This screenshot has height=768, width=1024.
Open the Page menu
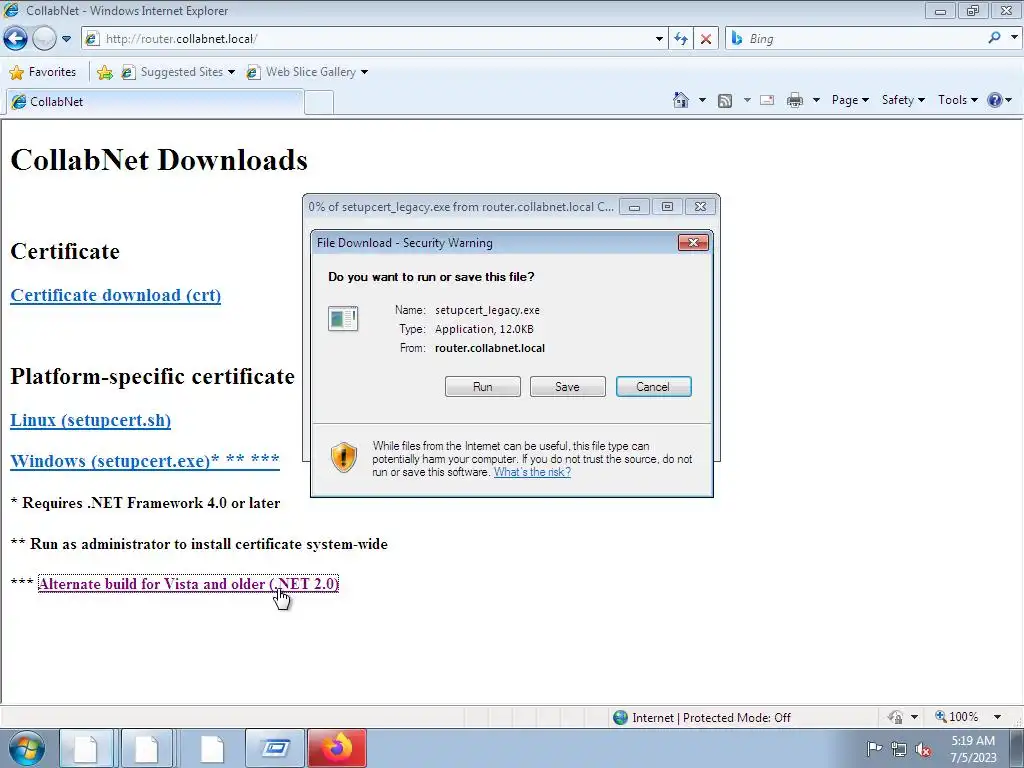(850, 100)
